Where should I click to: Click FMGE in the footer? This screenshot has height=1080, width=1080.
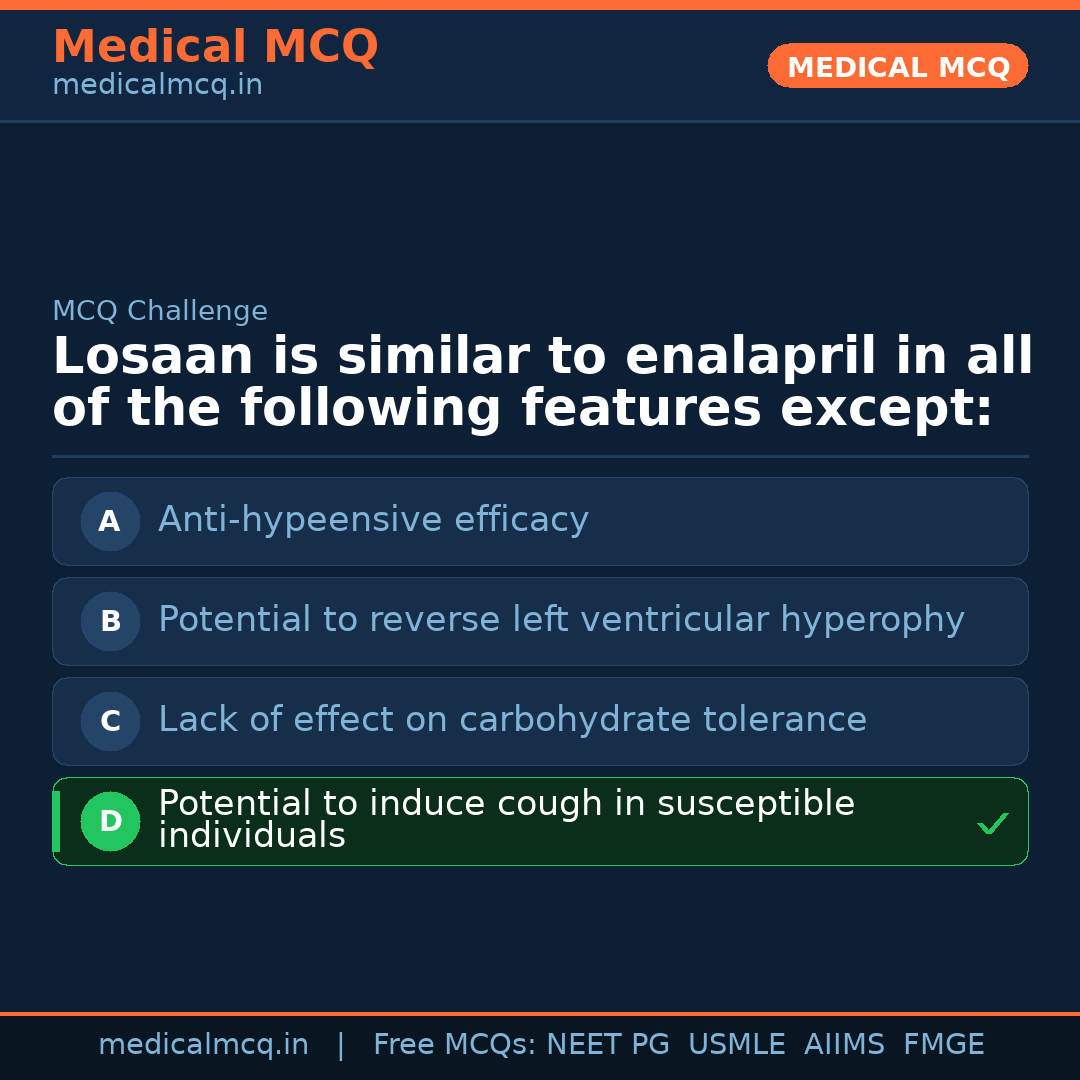[943, 1045]
